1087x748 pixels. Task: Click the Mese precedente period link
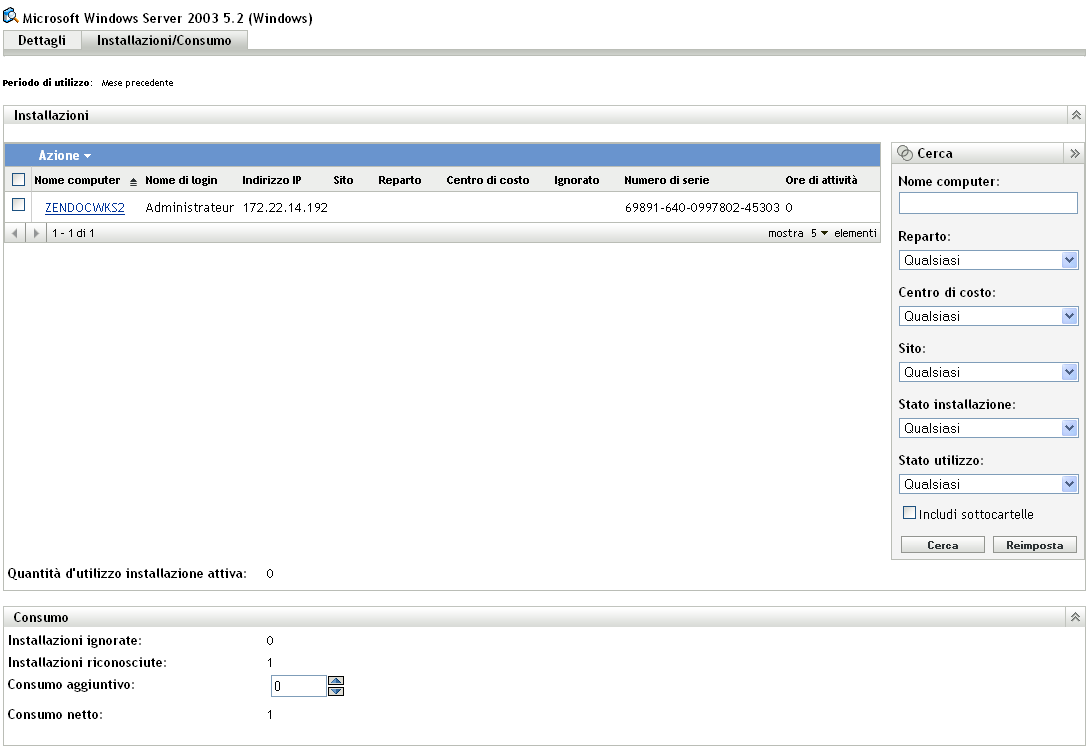(137, 82)
